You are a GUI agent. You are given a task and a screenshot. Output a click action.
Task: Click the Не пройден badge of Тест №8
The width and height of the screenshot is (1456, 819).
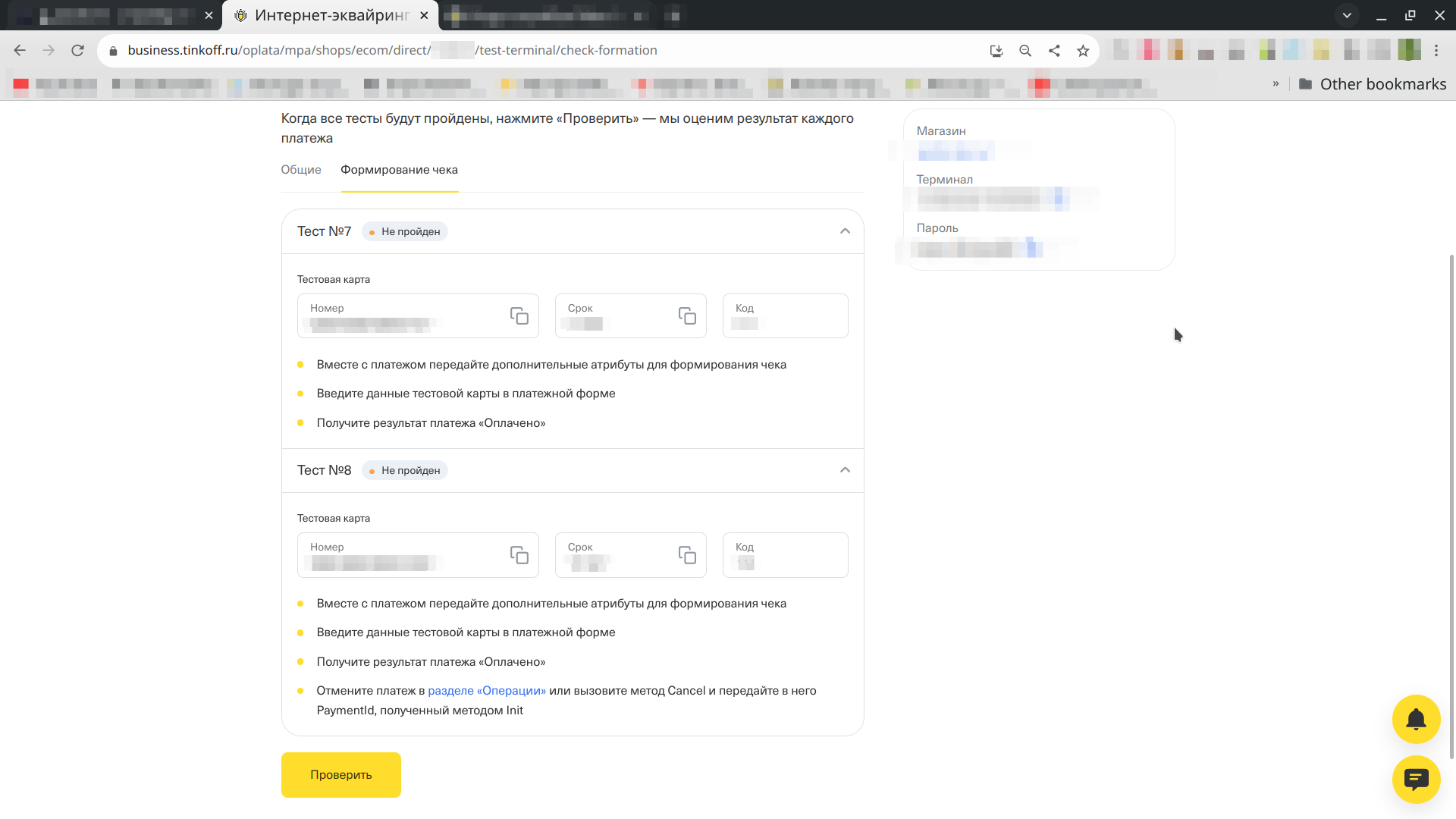click(405, 470)
